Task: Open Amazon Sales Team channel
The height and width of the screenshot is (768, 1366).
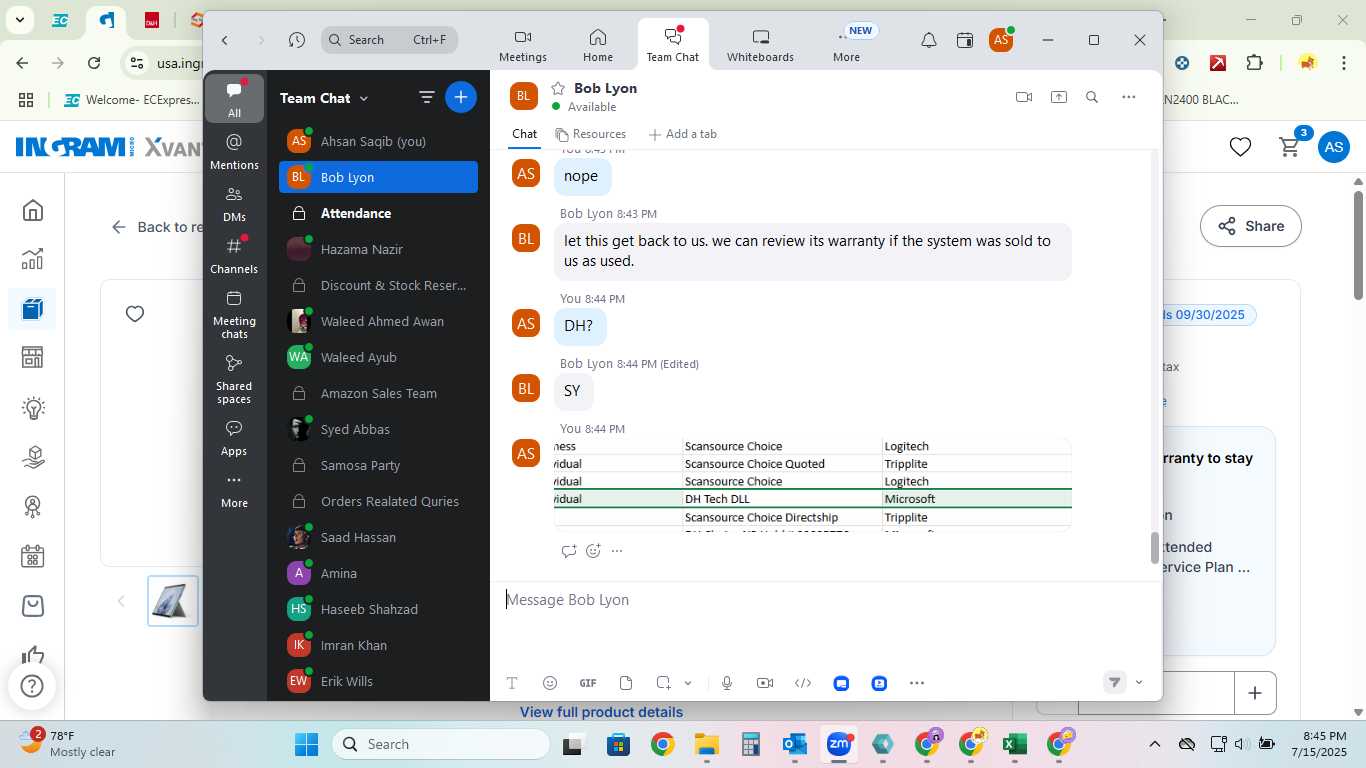Action: 378,393
